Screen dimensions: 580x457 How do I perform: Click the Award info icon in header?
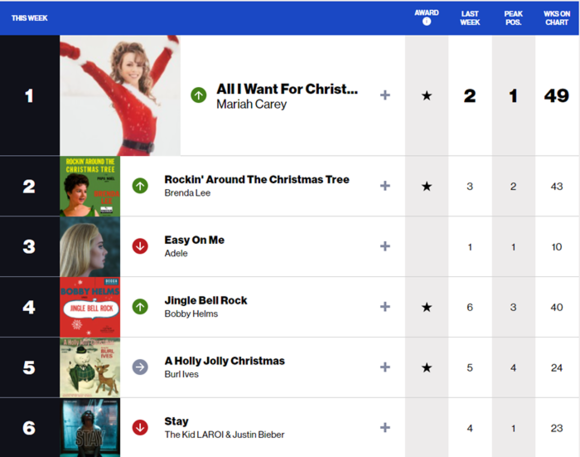426,21
